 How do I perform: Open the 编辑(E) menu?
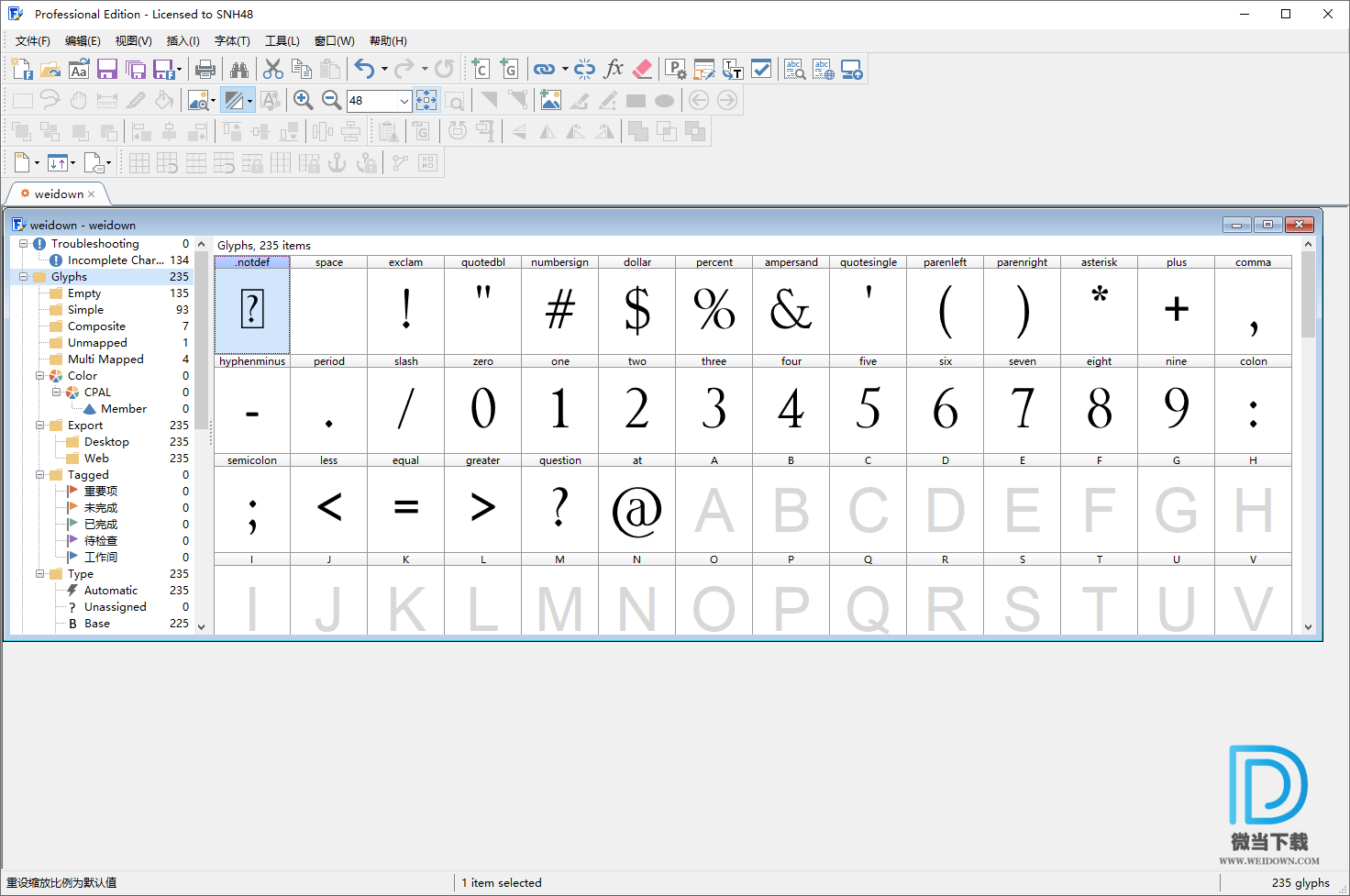coord(83,41)
